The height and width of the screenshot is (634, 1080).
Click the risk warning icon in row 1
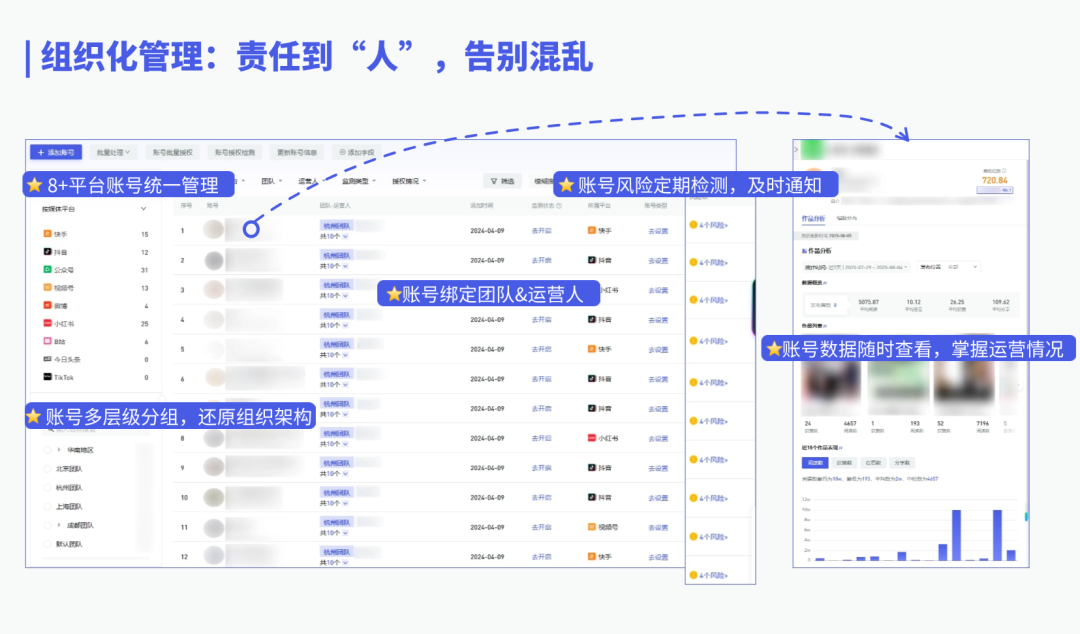pyautogui.click(x=693, y=226)
